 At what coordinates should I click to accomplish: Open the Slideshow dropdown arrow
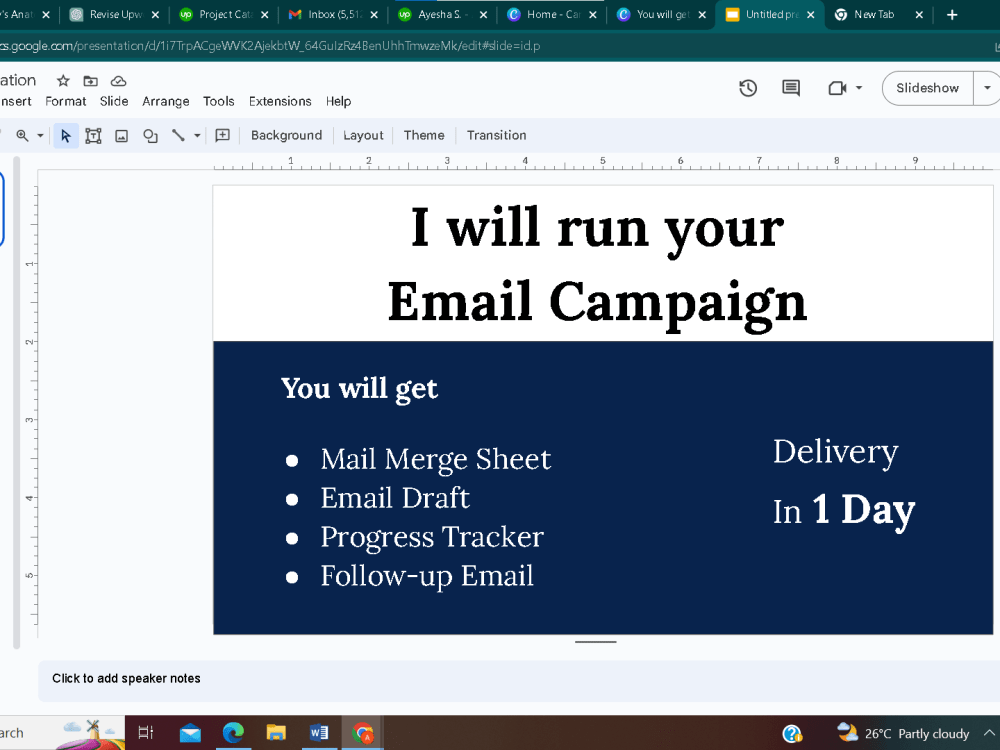(x=986, y=88)
